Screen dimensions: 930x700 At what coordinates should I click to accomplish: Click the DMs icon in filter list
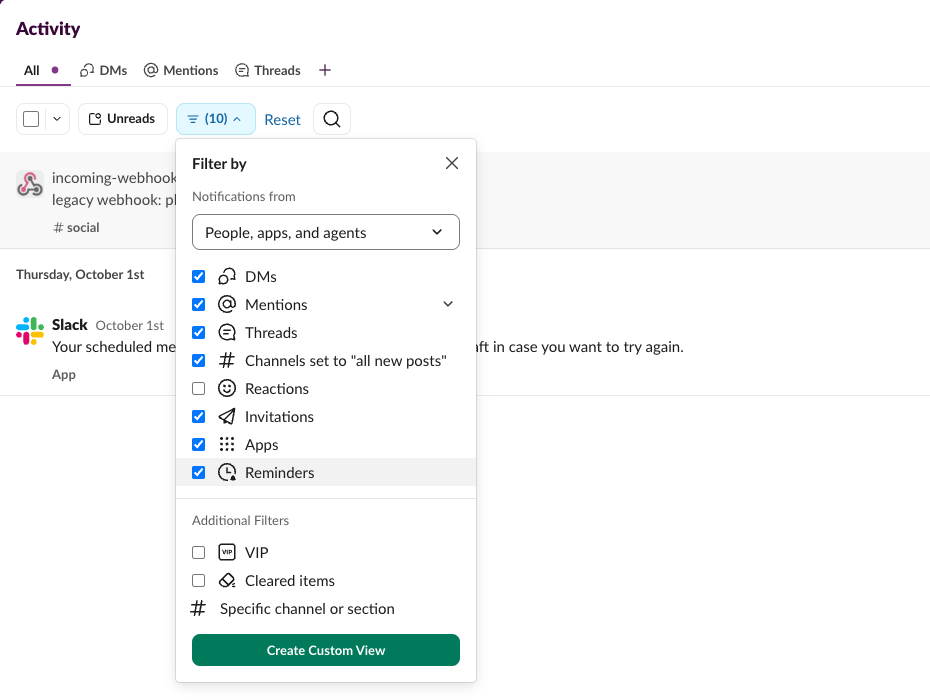[x=227, y=276]
